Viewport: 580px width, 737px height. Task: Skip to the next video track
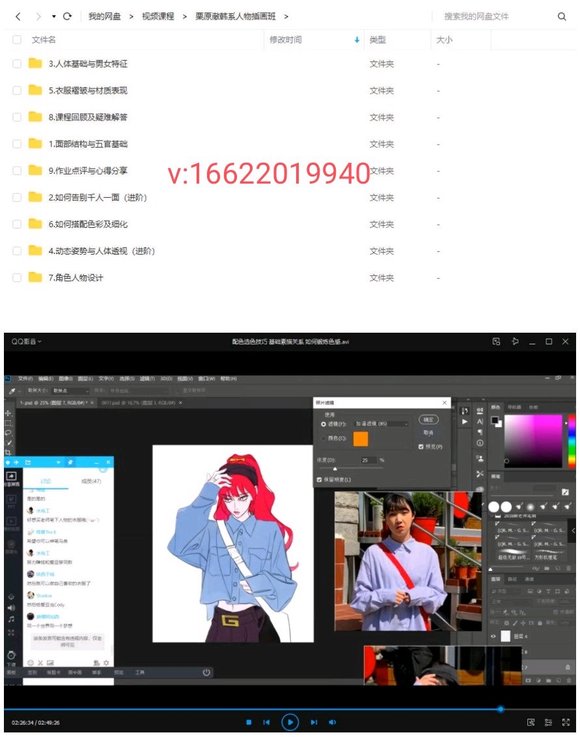pyautogui.click(x=314, y=722)
